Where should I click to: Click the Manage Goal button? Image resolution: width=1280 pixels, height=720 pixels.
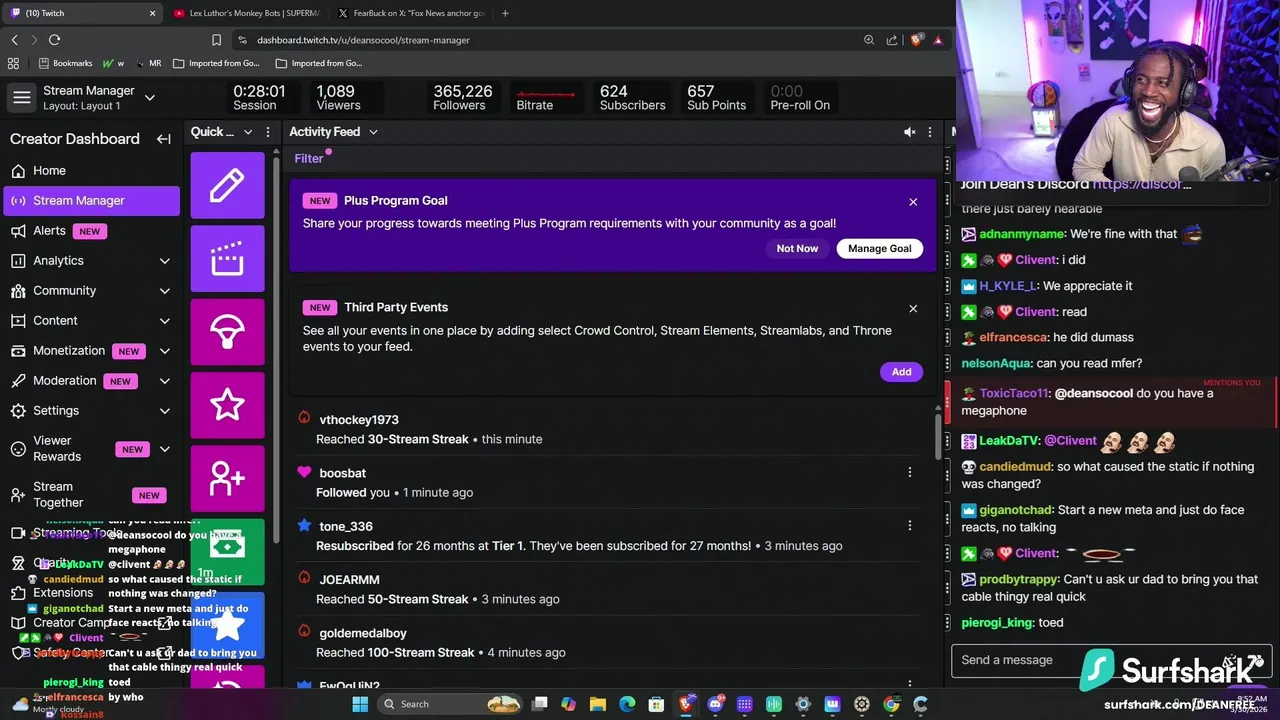(x=880, y=248)
